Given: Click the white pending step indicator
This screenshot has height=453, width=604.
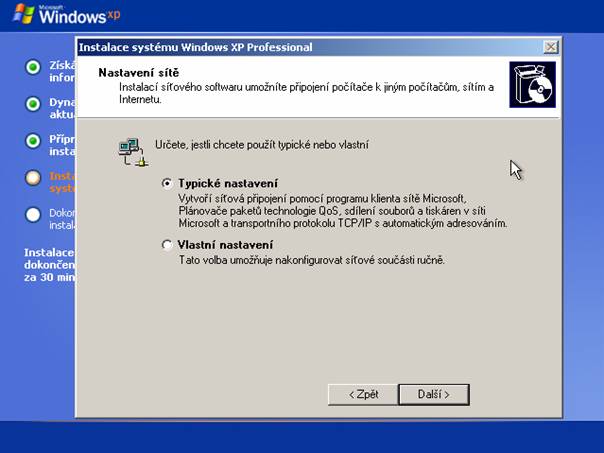Looking at the screenshot, I should coord(33,215).
